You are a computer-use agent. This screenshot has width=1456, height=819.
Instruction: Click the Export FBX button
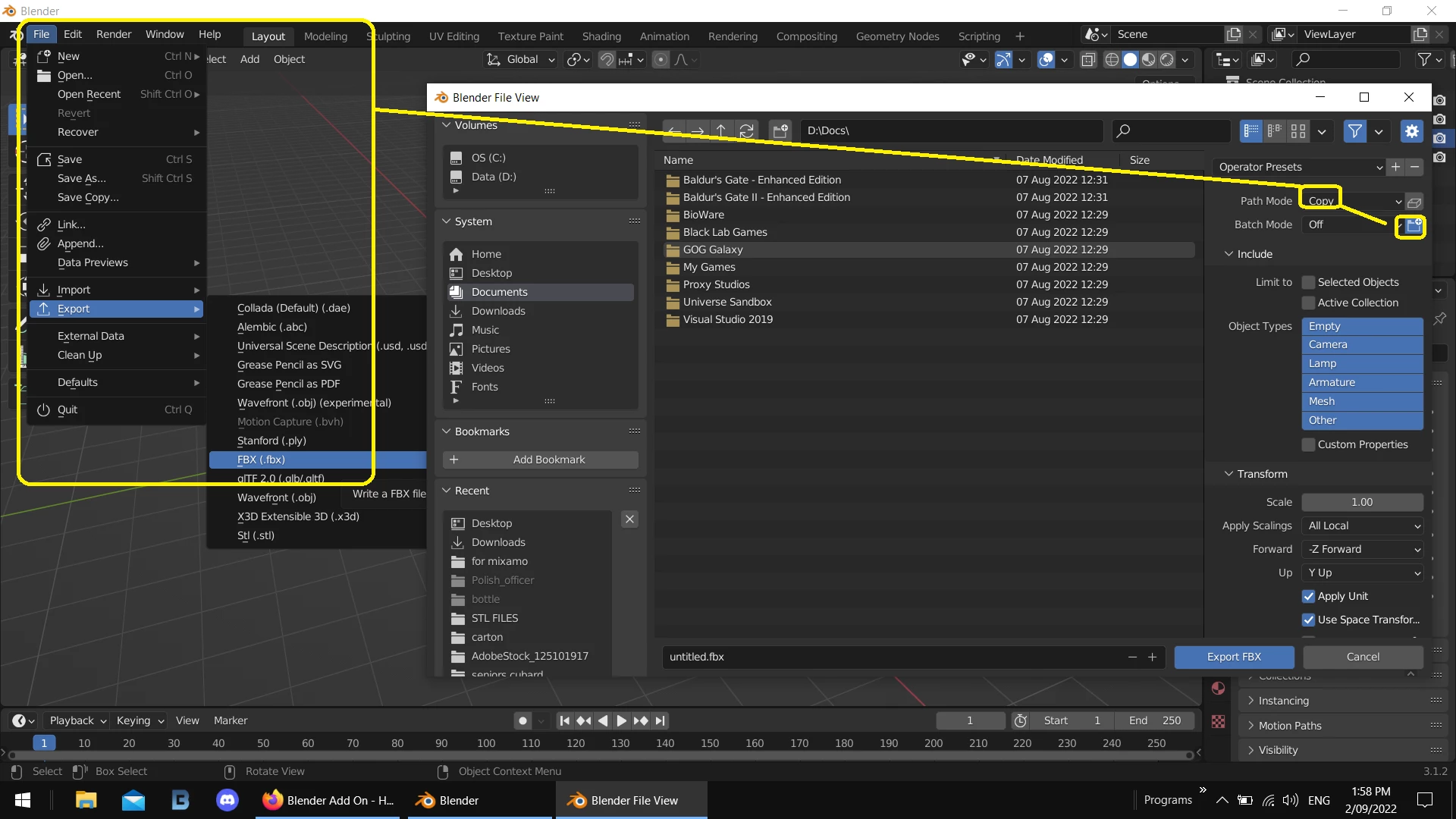click(1234, 657)
